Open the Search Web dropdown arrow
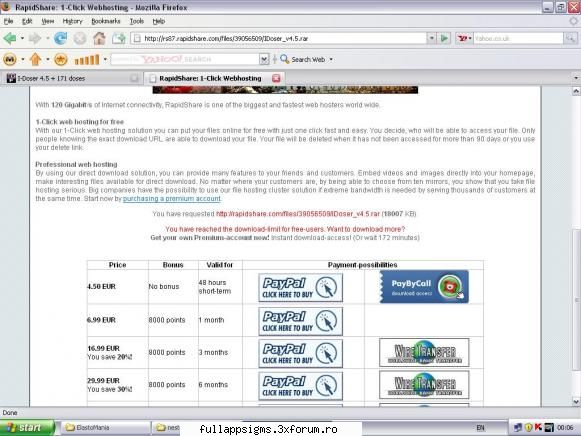Screen dimensions: 581x436 331,59
